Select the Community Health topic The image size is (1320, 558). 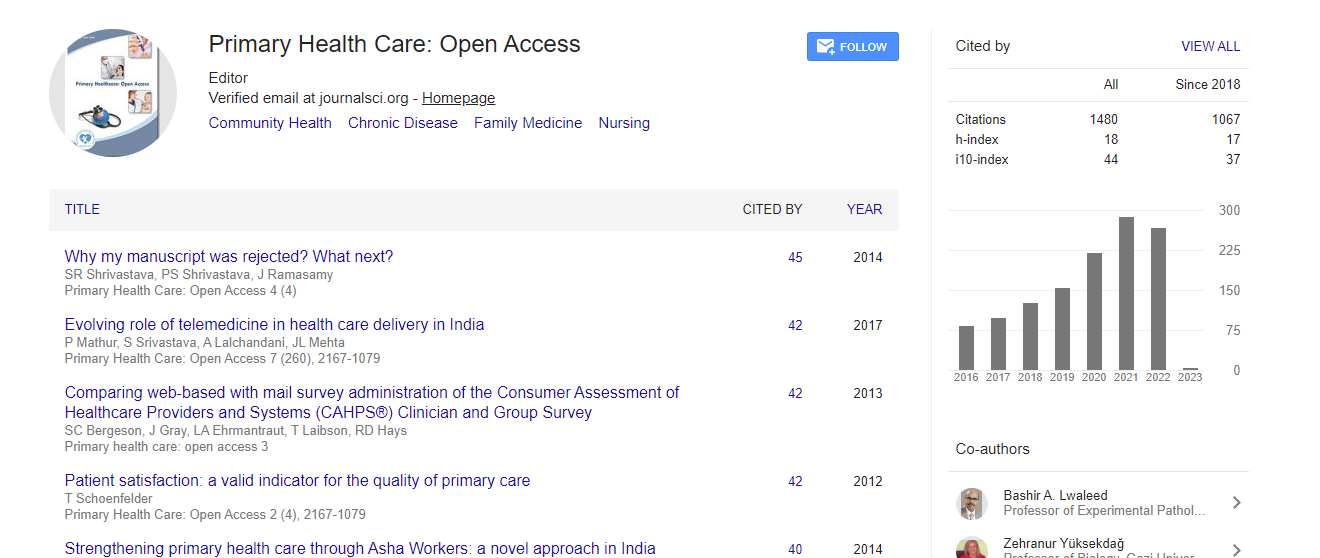[270, 123]
